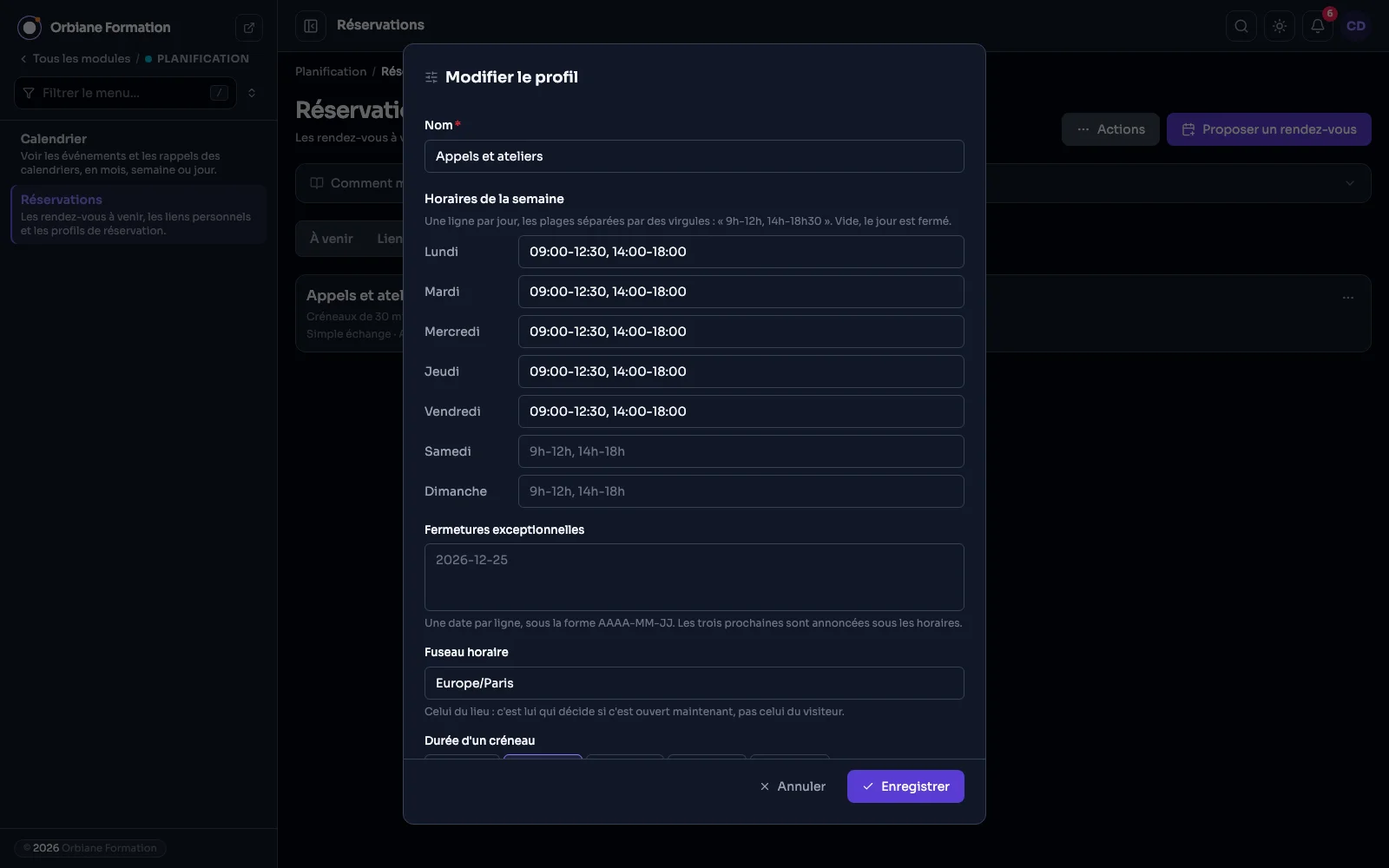Click the Orblane Formation logo
1389x868 pixels.
30,28
